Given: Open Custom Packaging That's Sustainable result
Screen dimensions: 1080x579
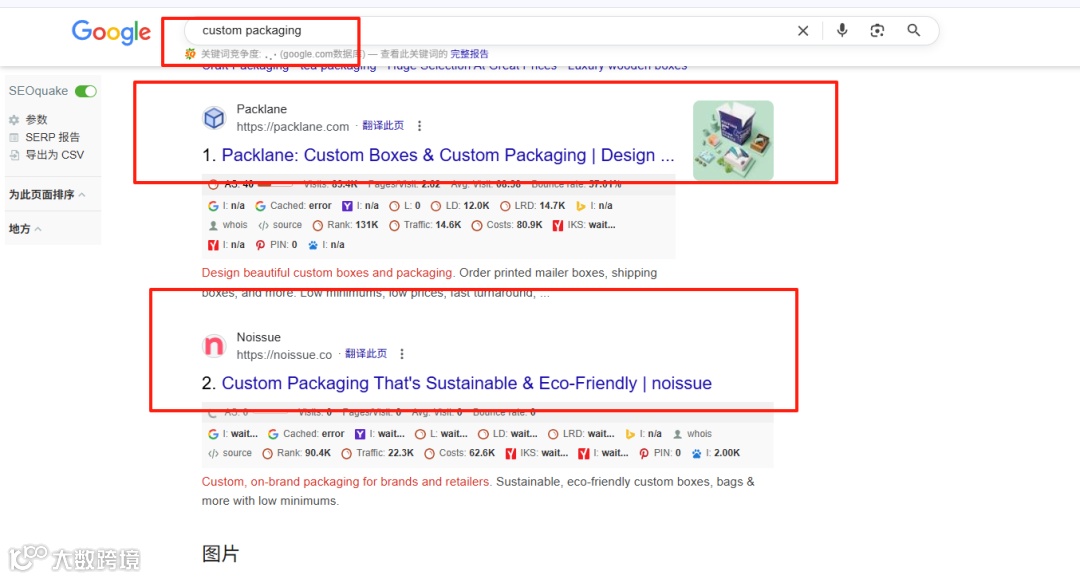Looking at the screenshot, I should point(466,383).
